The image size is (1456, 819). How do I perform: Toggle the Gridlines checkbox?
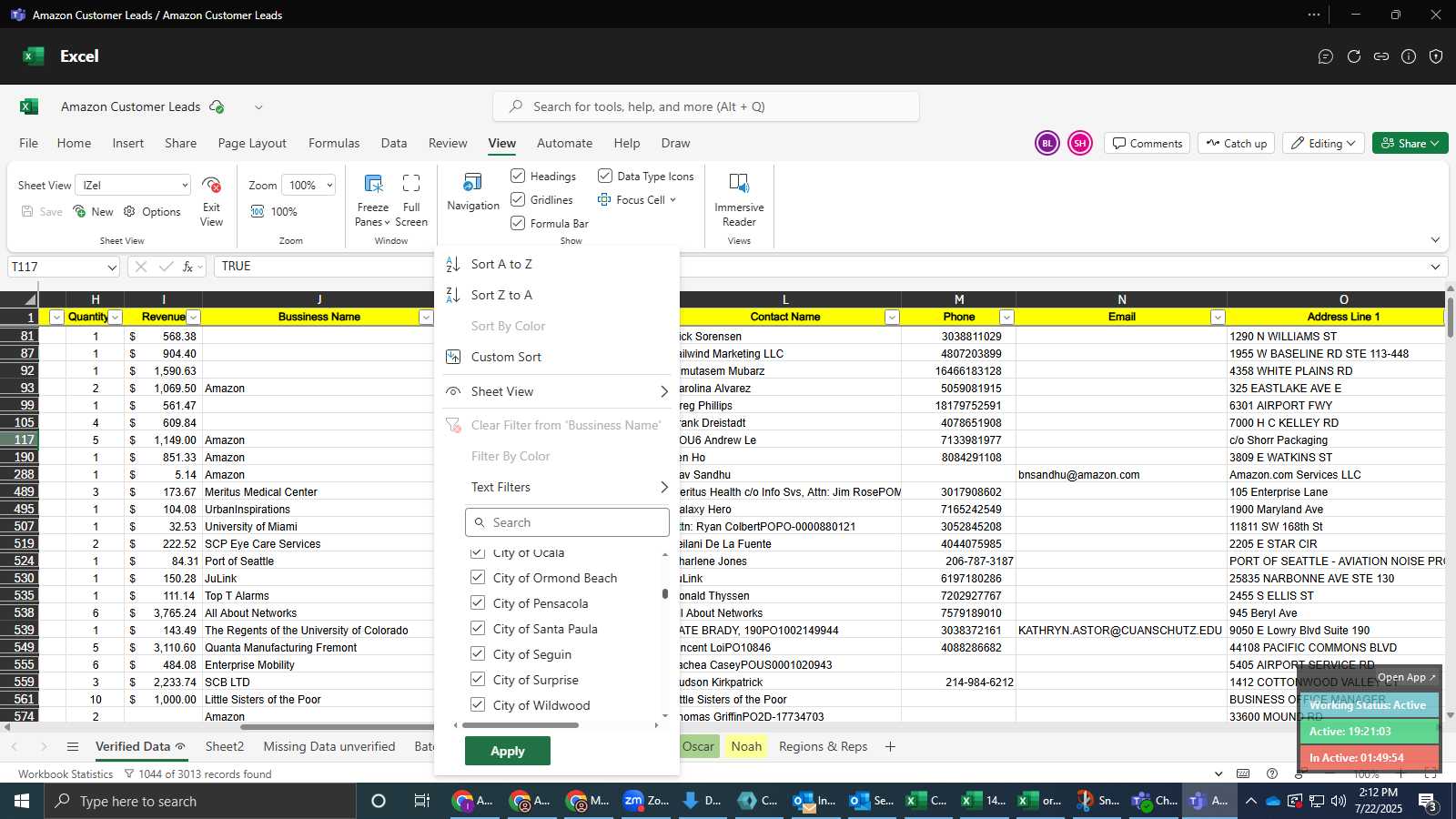click(518, 199)
